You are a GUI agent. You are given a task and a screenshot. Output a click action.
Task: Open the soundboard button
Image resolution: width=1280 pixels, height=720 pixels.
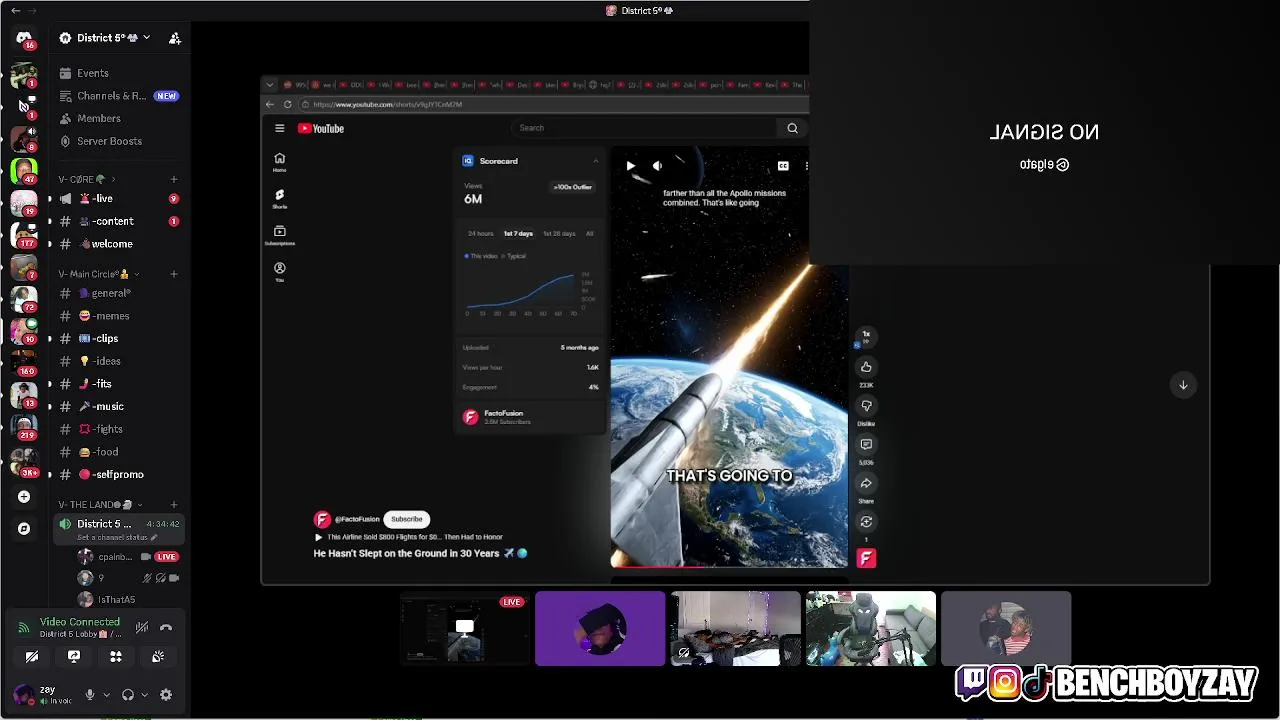[158, 657]
